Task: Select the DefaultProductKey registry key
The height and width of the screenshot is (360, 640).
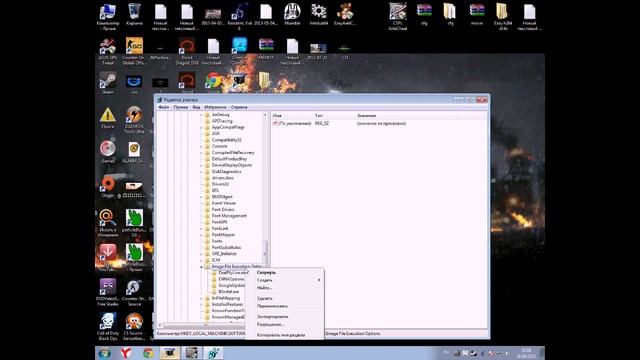Action: pos(229,159)
